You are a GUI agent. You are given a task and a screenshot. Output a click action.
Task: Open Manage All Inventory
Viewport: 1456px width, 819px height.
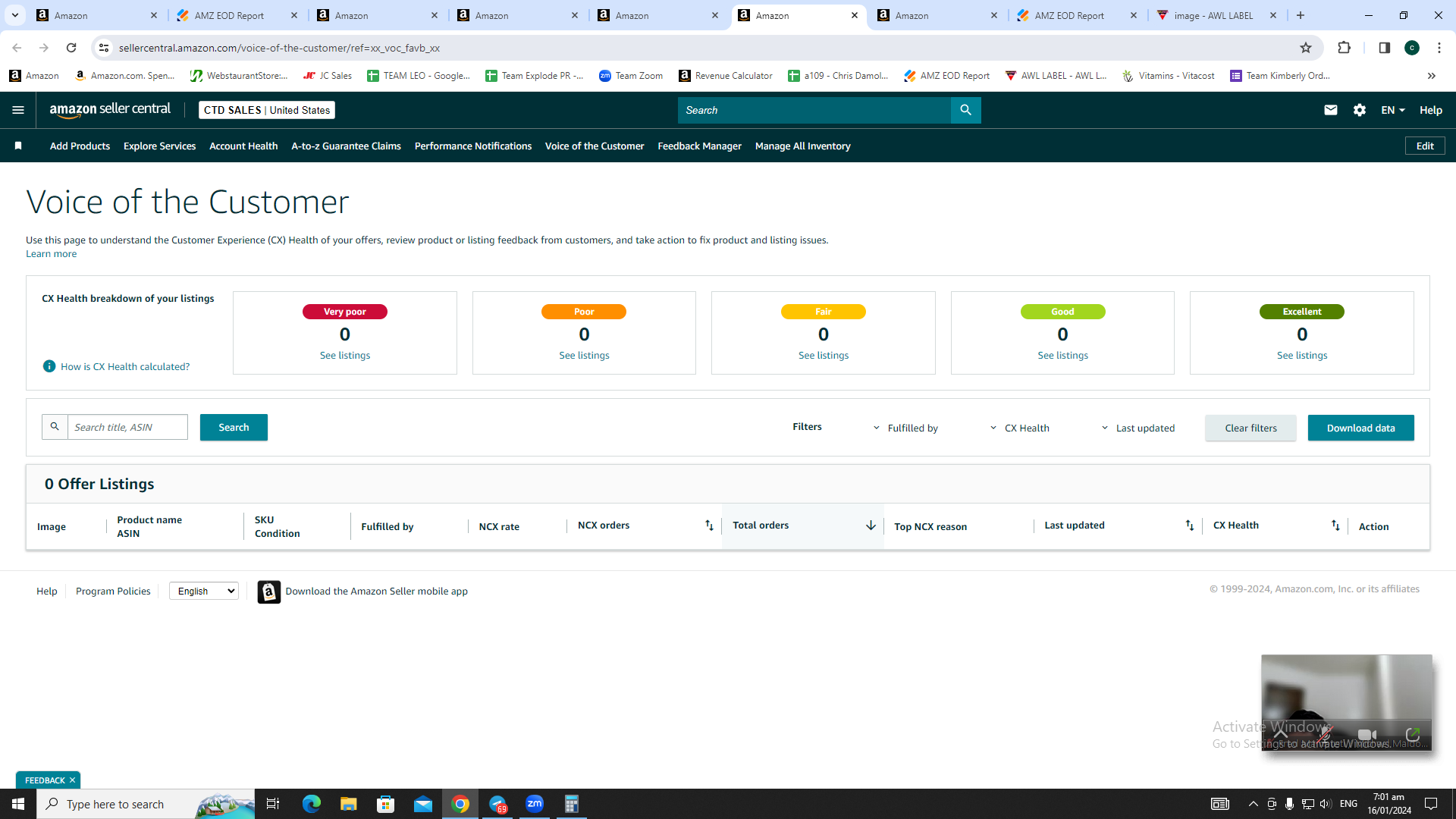pyautogui.click(x=802, y=146)
